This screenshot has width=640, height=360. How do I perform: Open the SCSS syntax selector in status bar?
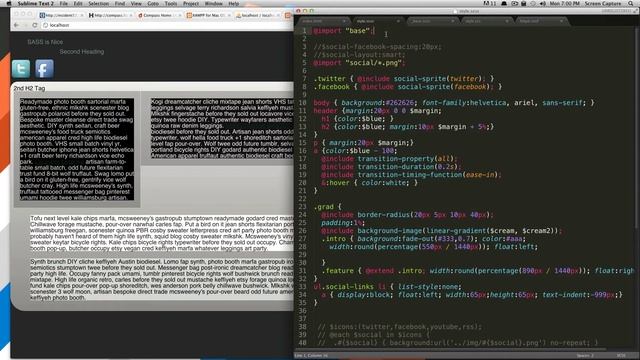tap(621, 356)
